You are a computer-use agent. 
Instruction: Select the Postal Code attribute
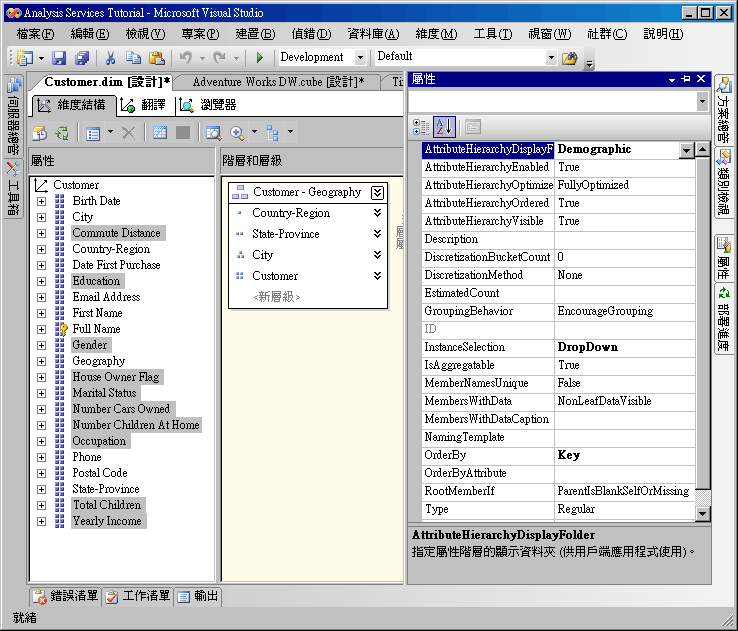tap(100, 473)
